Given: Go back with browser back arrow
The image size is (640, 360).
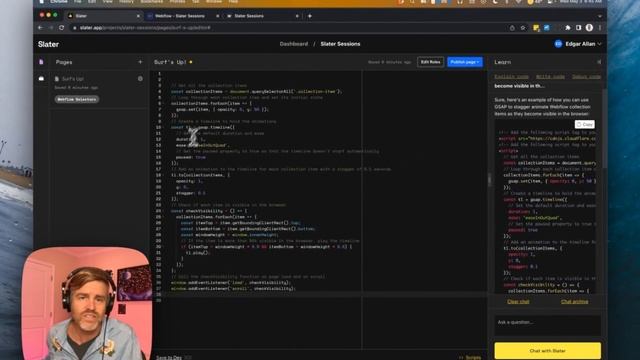Looking at the screenshot, I should 40,28.
